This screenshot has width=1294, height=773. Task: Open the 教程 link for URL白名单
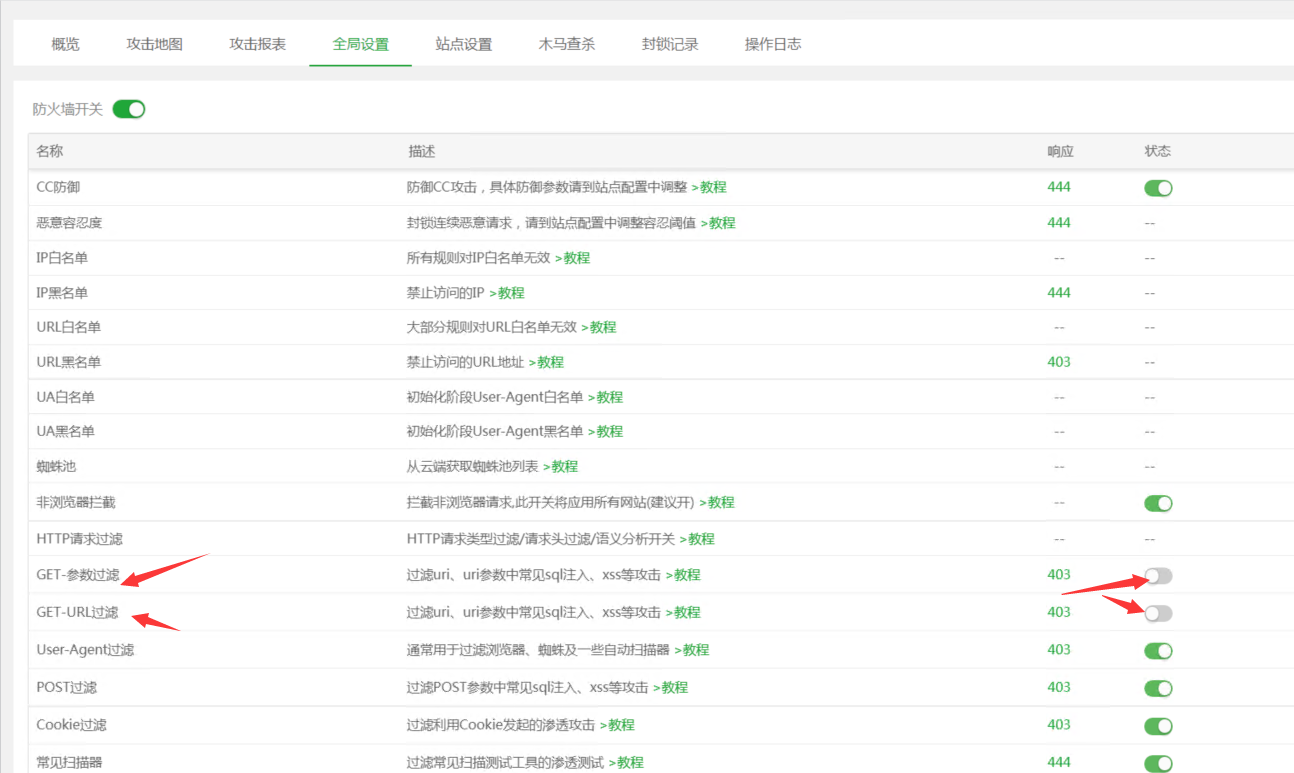pos(599,327)
